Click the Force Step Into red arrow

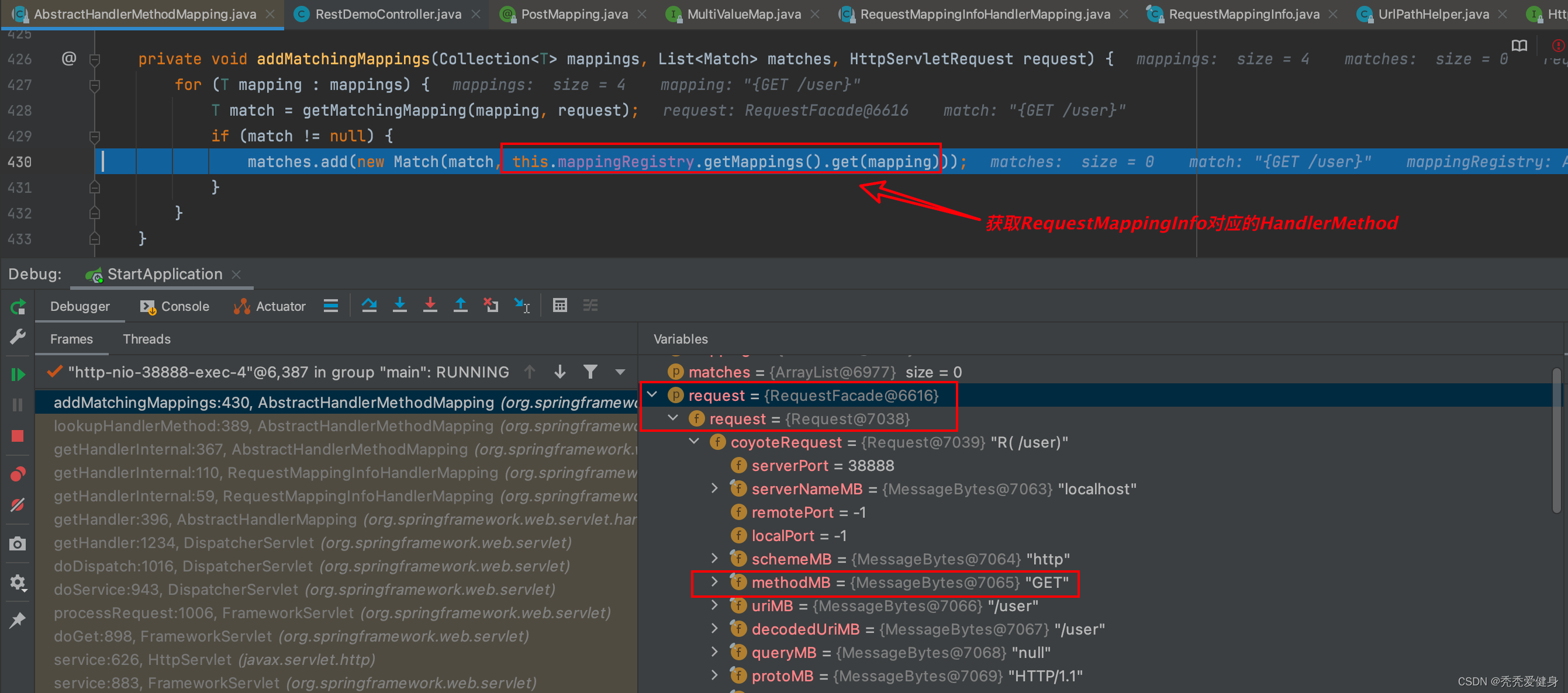tap(430, 306)
